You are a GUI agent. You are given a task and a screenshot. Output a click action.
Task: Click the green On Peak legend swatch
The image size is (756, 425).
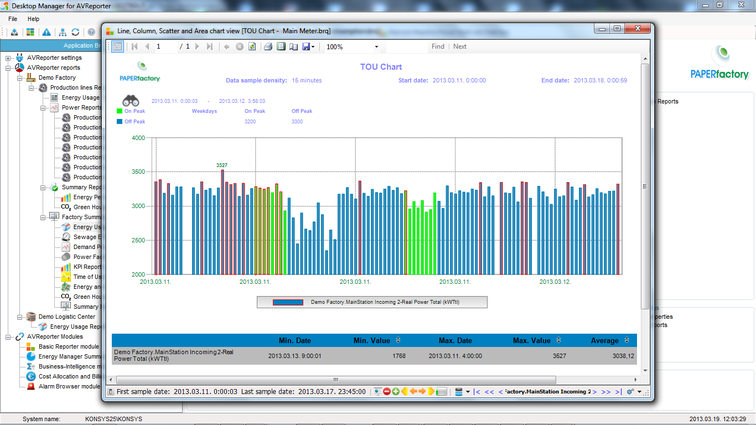120,111
